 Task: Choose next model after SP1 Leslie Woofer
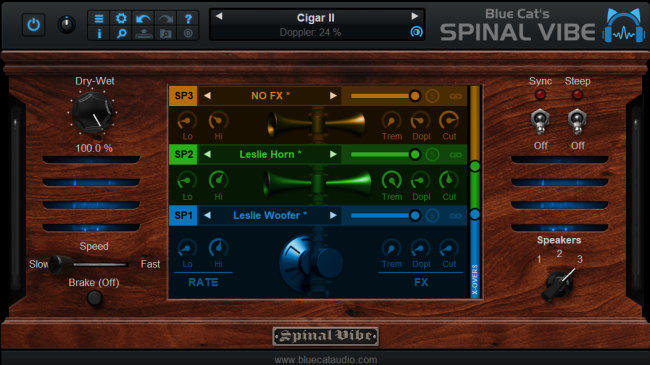[333, 215]
